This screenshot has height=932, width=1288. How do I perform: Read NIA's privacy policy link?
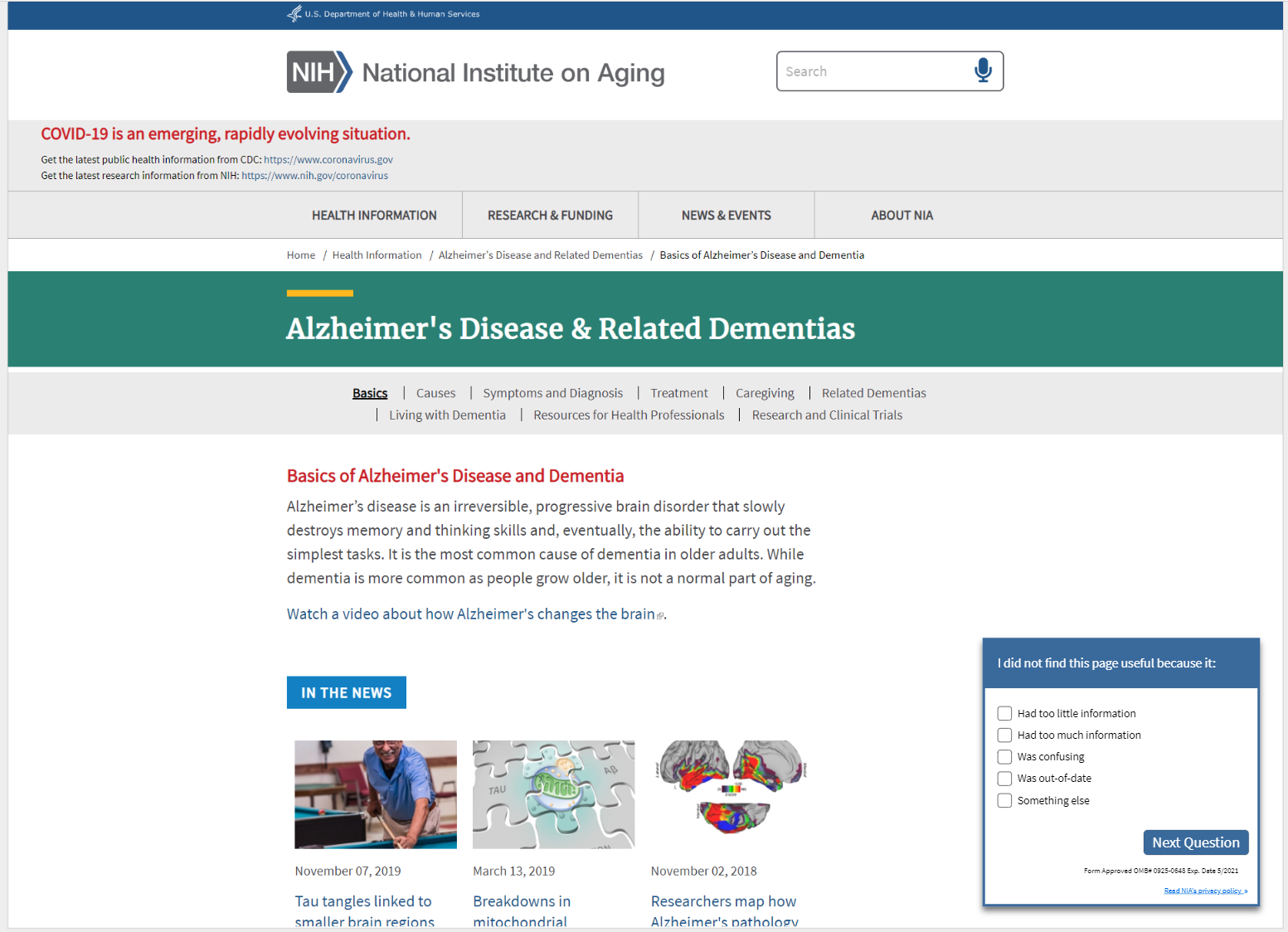[1204, 891]
